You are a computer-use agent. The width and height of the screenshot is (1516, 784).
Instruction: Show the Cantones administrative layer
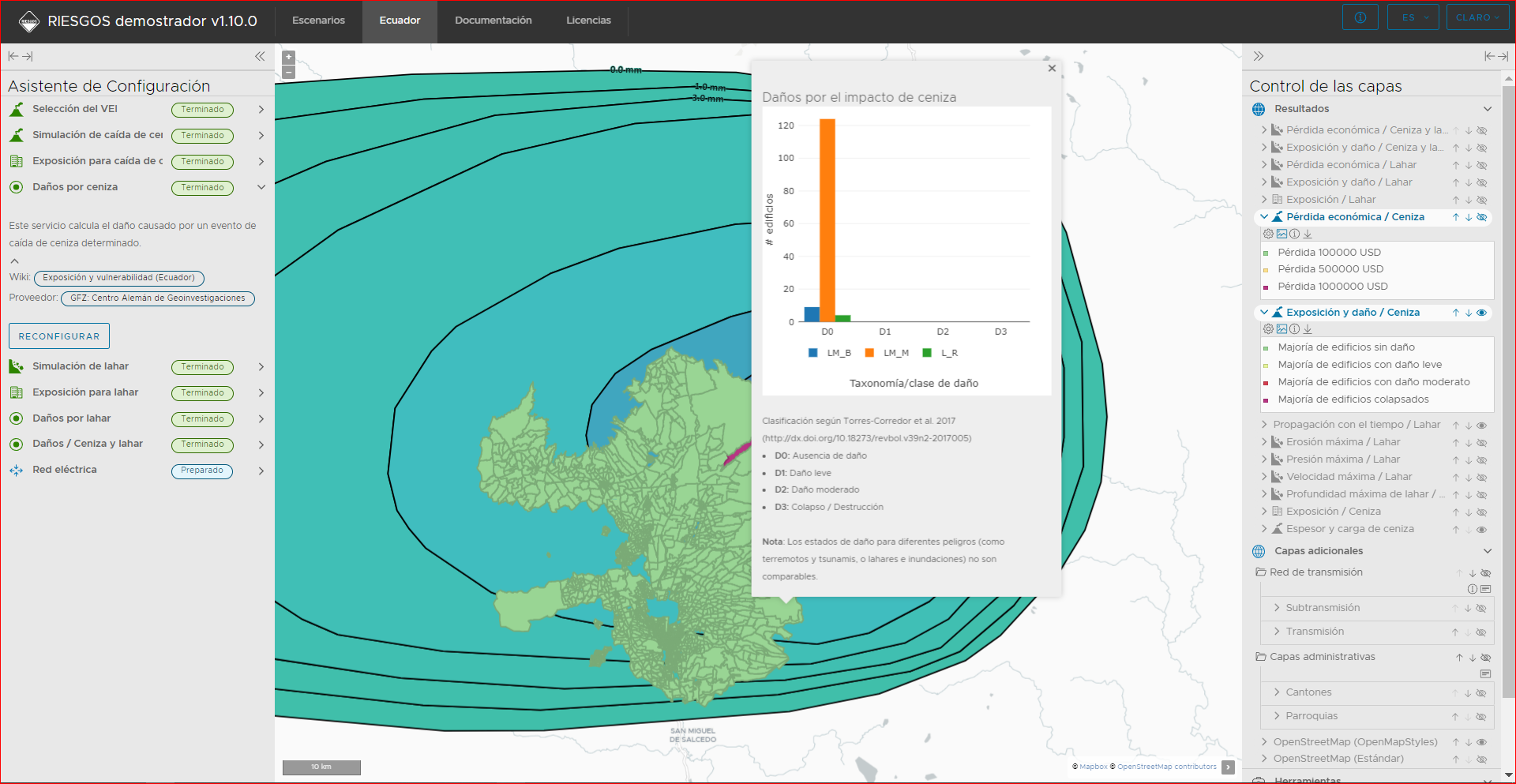tap(1481, 693)
